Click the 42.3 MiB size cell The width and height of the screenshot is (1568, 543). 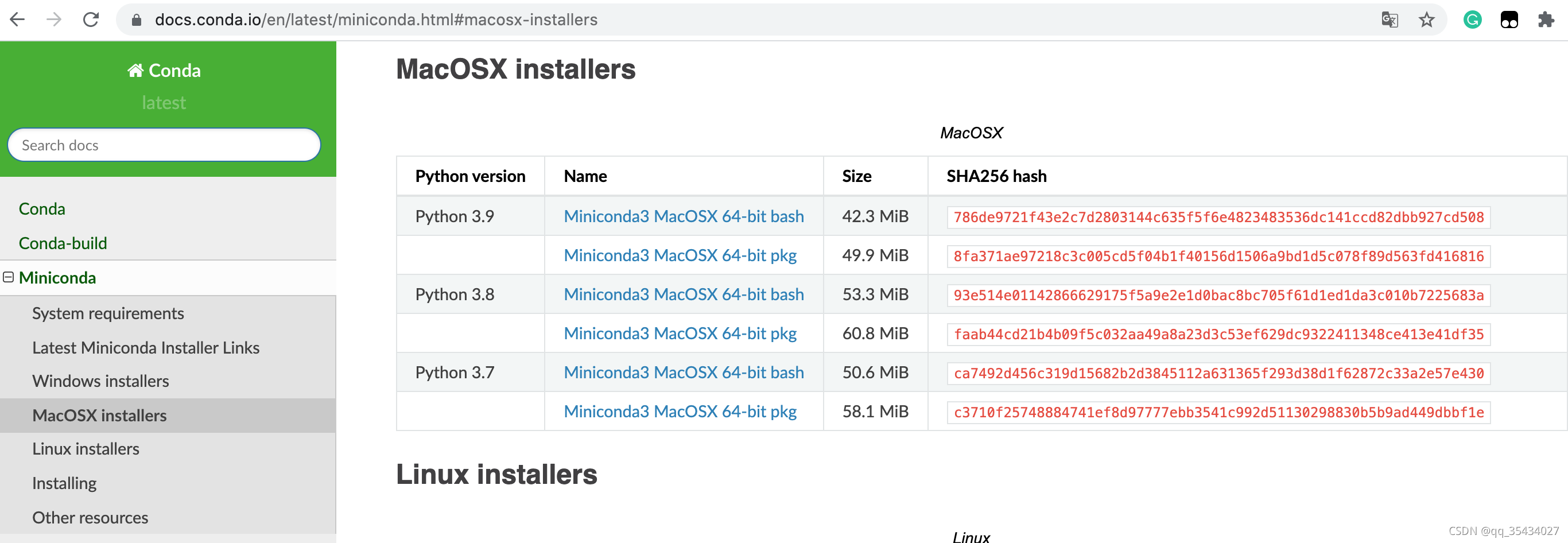point(875,217)
